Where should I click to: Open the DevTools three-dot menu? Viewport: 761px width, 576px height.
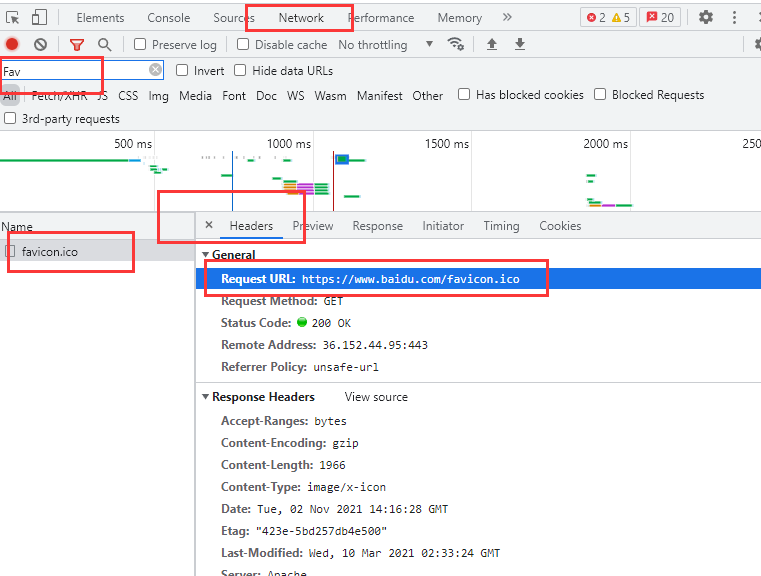(734, 18)
